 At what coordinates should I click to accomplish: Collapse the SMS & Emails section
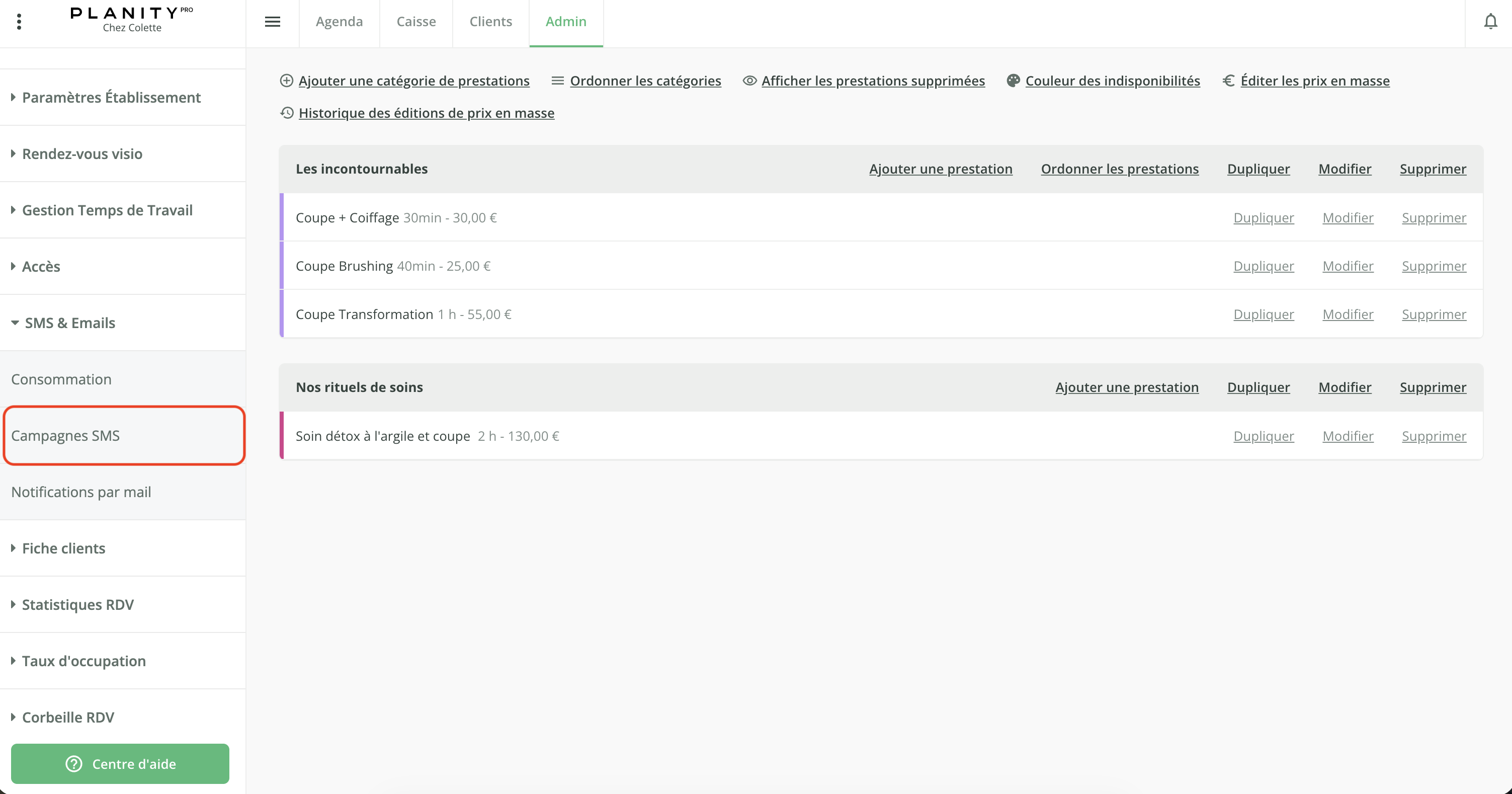click(x=69, y=323)
